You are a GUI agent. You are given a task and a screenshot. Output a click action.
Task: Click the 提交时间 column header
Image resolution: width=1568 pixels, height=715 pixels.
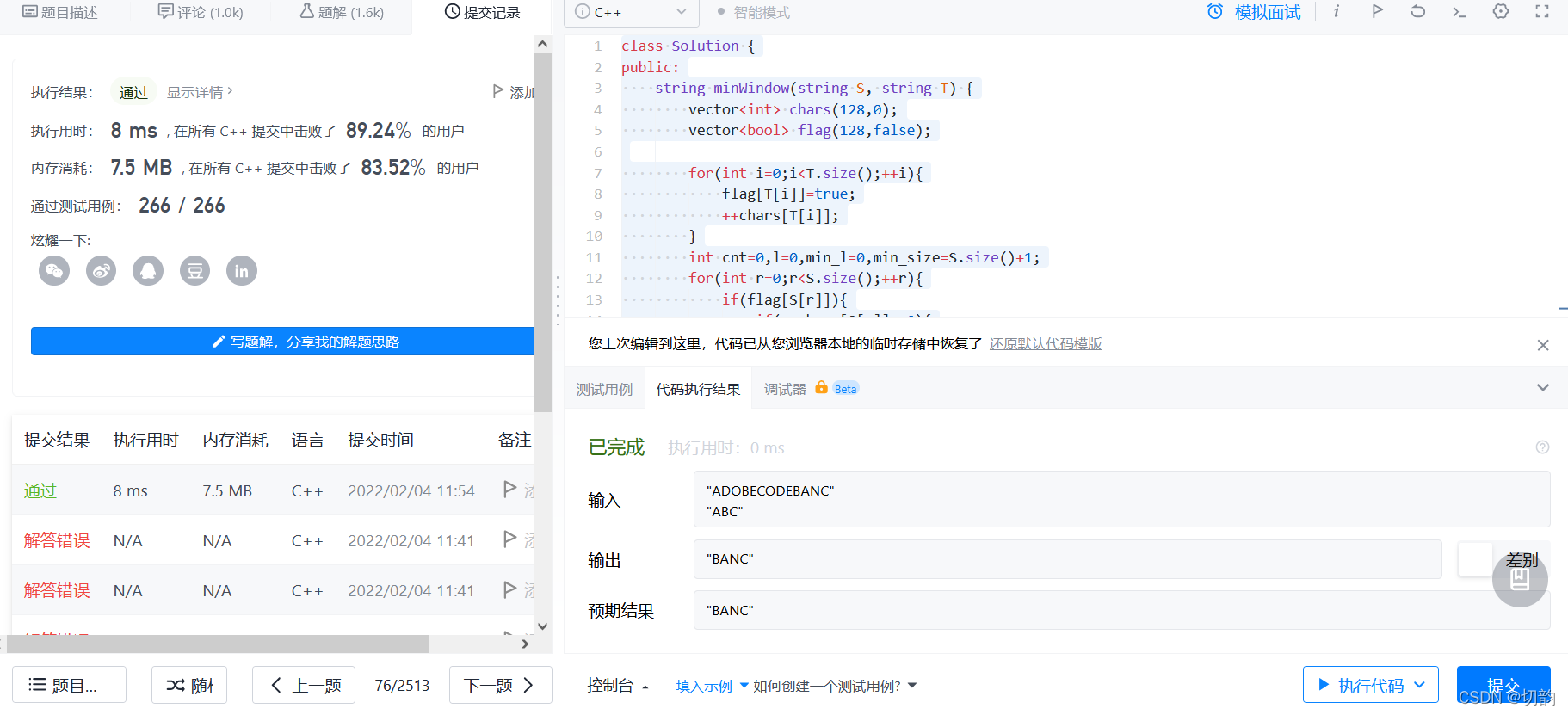click(380, 440)
